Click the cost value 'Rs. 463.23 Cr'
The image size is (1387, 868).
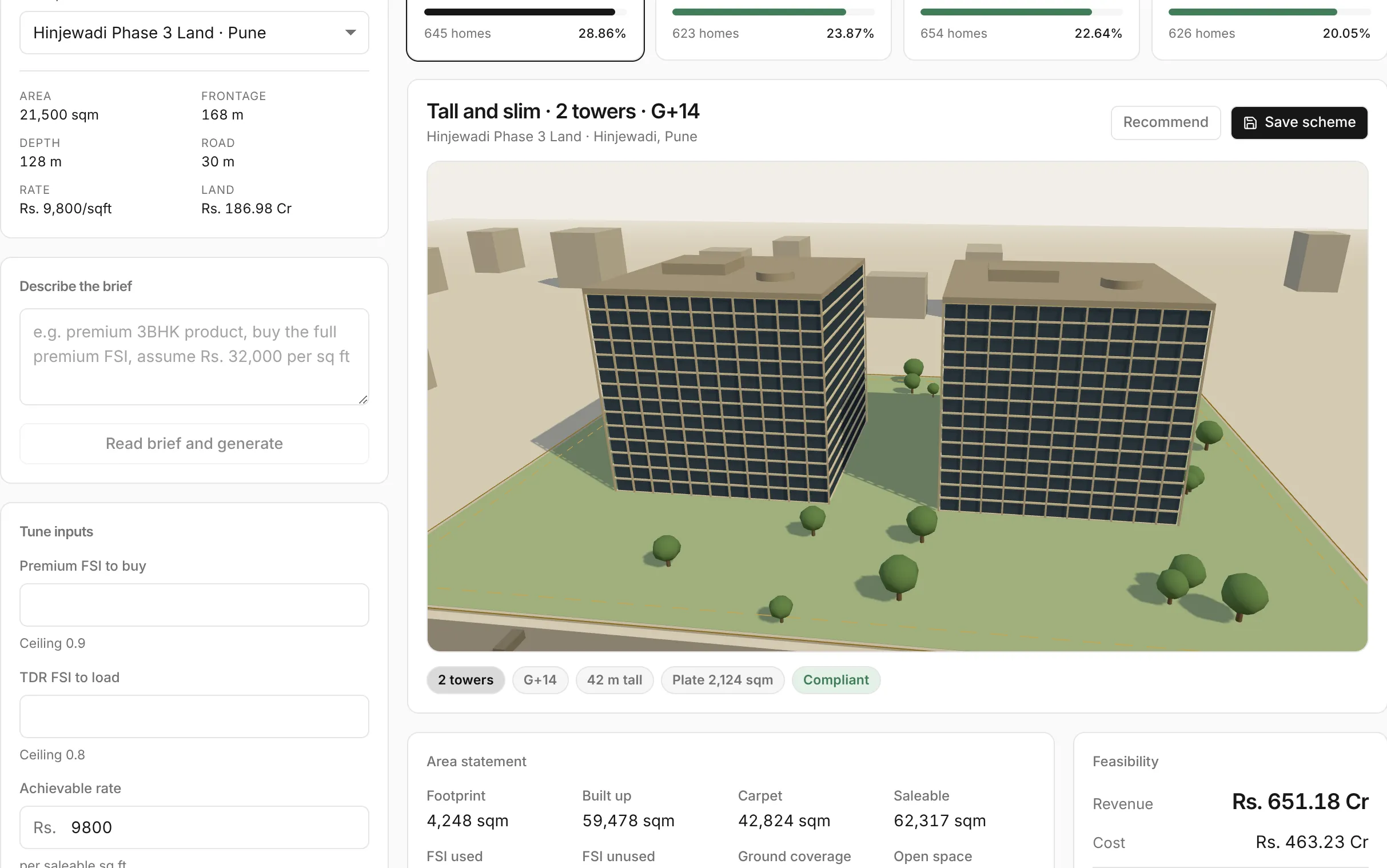coord(1312,842)
